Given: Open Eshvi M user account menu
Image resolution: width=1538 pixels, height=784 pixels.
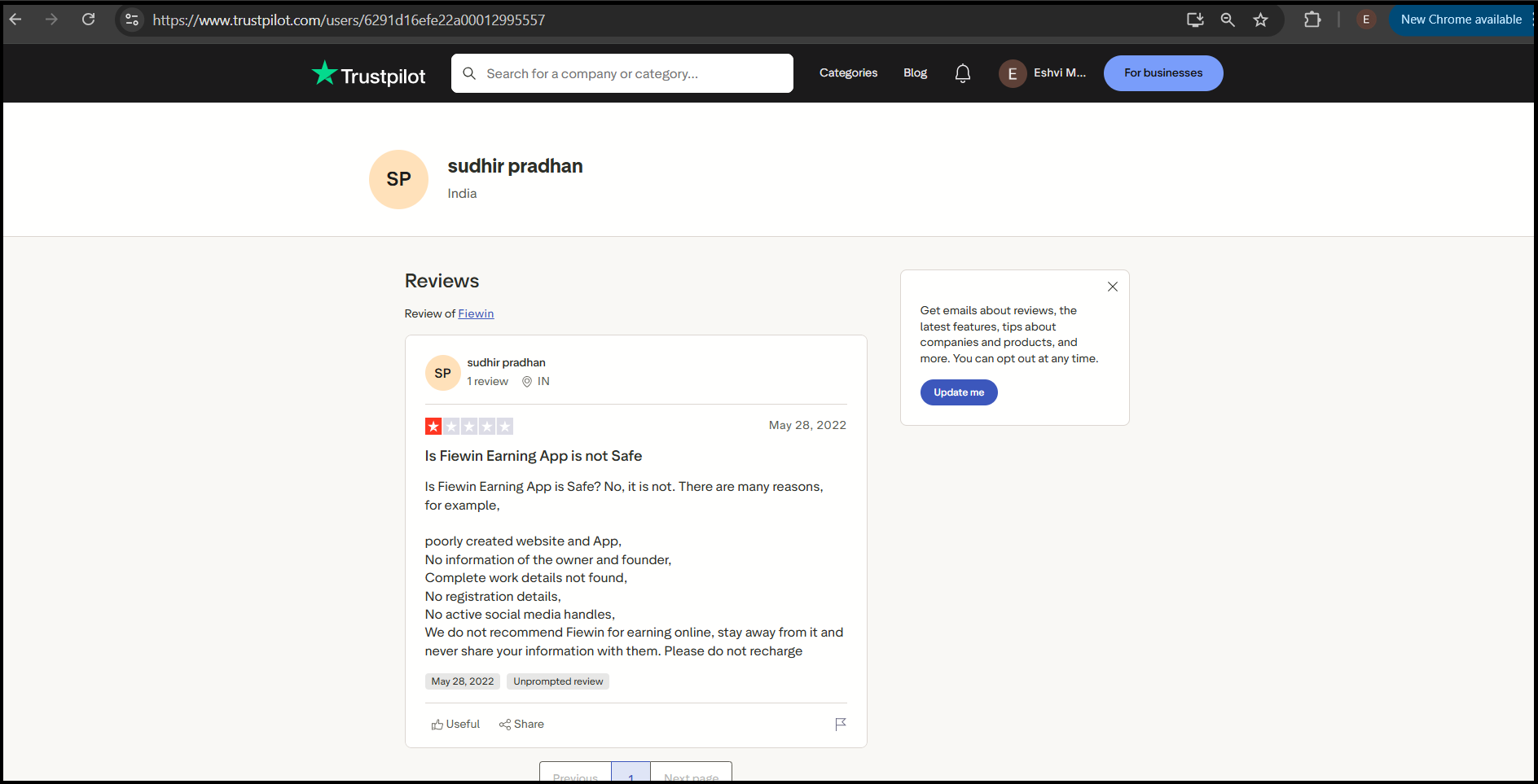Looking at the screenshot, I should tap(1043, 73).
